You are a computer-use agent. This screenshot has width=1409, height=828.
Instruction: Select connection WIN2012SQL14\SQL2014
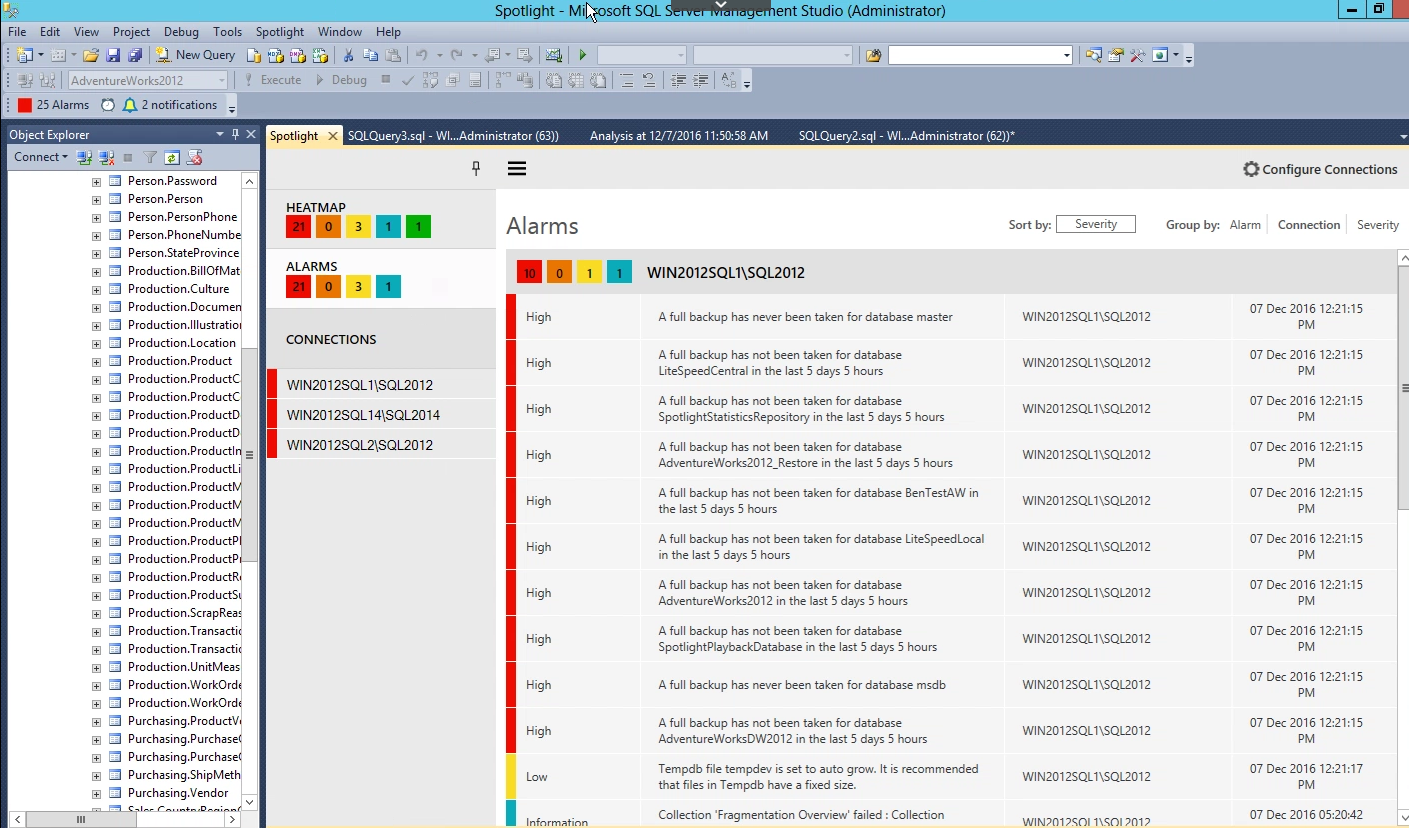click(381, 415)
